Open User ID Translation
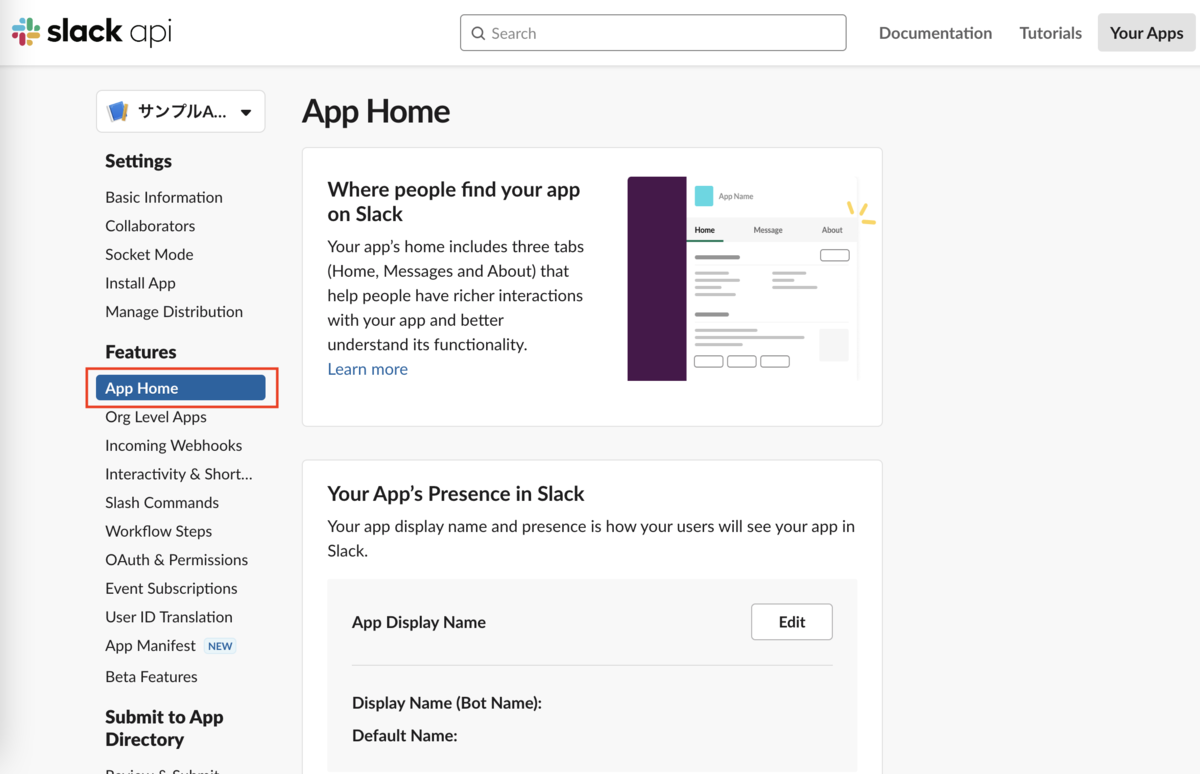1200x774 pixels. coord(169,617)
